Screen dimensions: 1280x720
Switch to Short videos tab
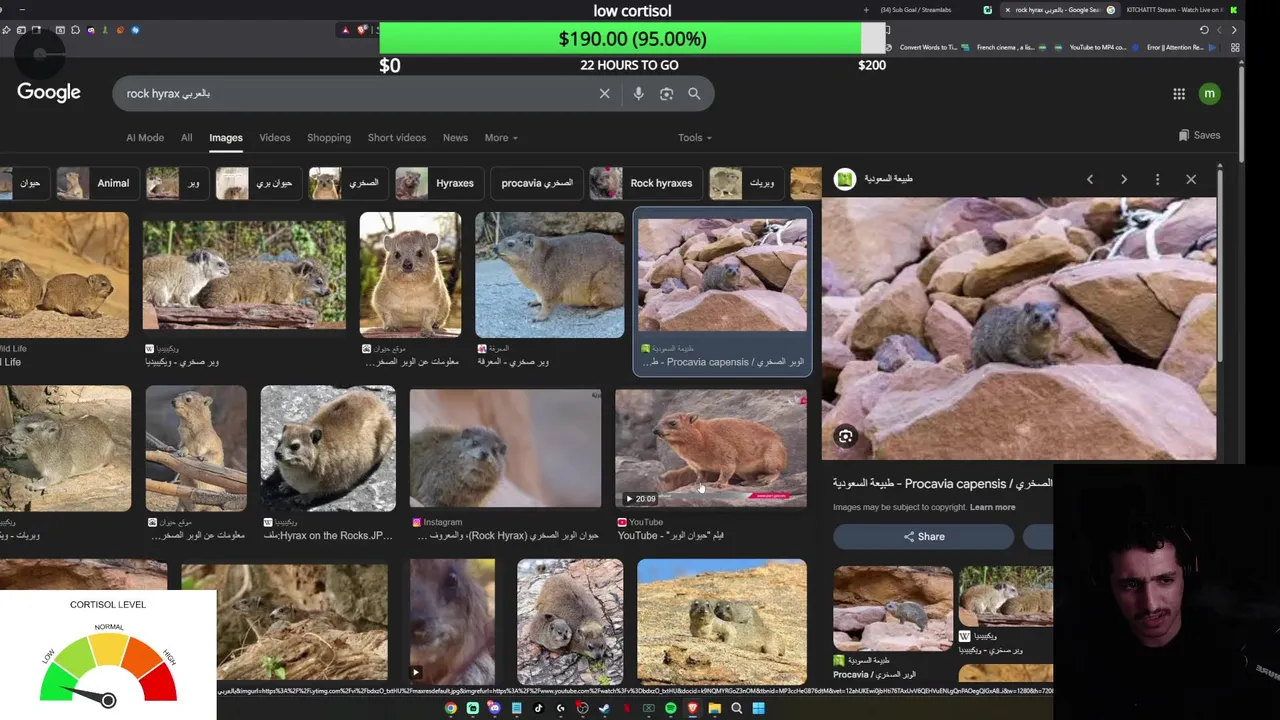[397, 138]
